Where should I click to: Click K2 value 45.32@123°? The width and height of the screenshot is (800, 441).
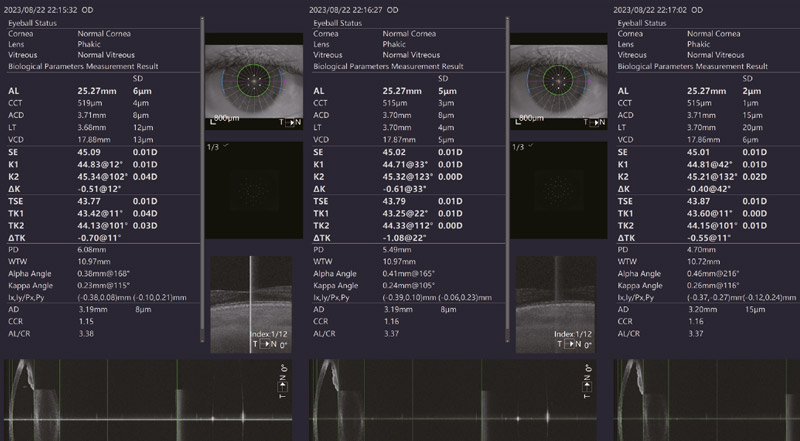(407, 177)
